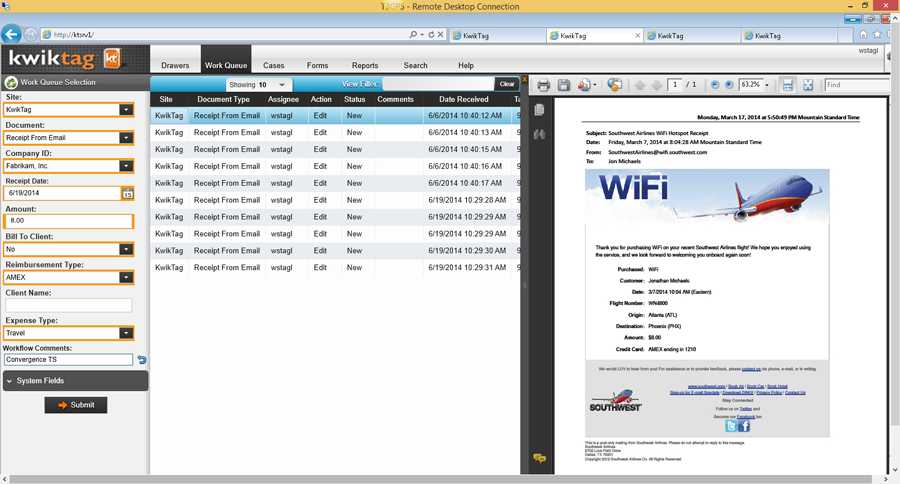Switch PDF to fit full page view

coord(808,85)
